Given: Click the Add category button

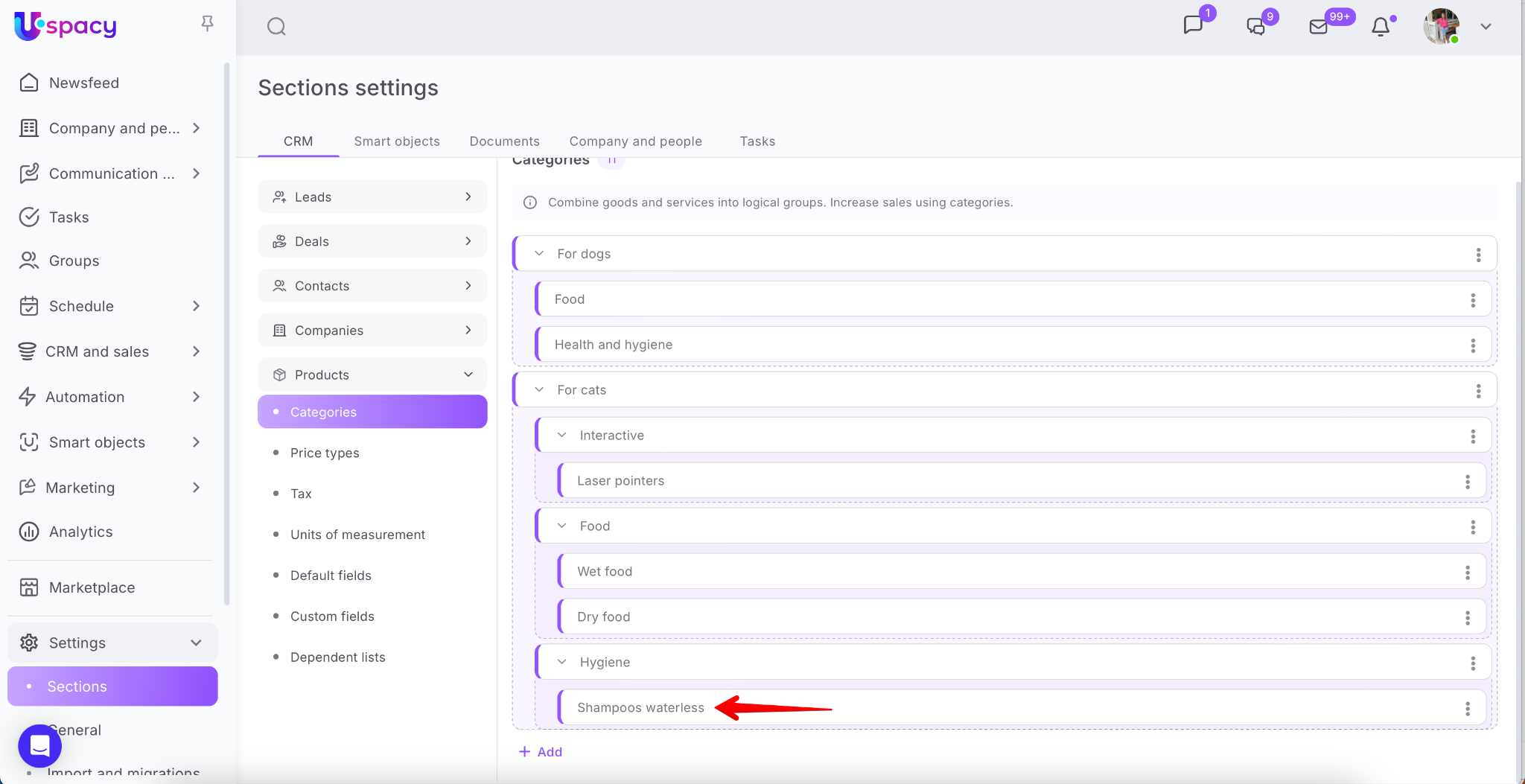Looking at the screenshot, I should (x=541, y=752).
